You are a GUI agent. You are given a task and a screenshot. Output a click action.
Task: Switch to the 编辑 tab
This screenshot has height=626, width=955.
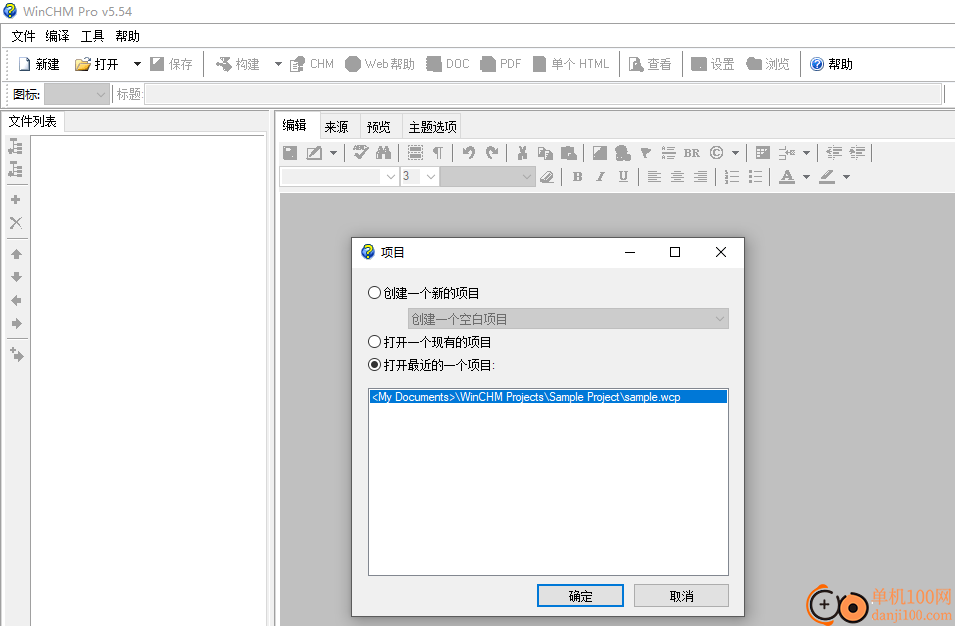295,125
